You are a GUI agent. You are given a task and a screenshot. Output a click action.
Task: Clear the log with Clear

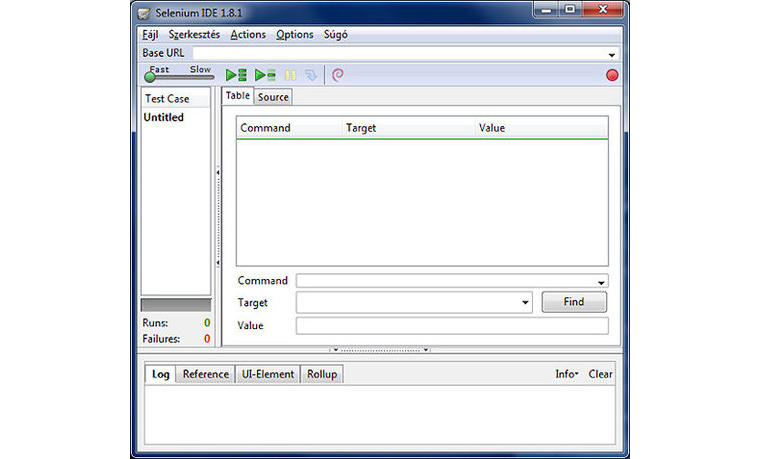[x=600, y=374]
